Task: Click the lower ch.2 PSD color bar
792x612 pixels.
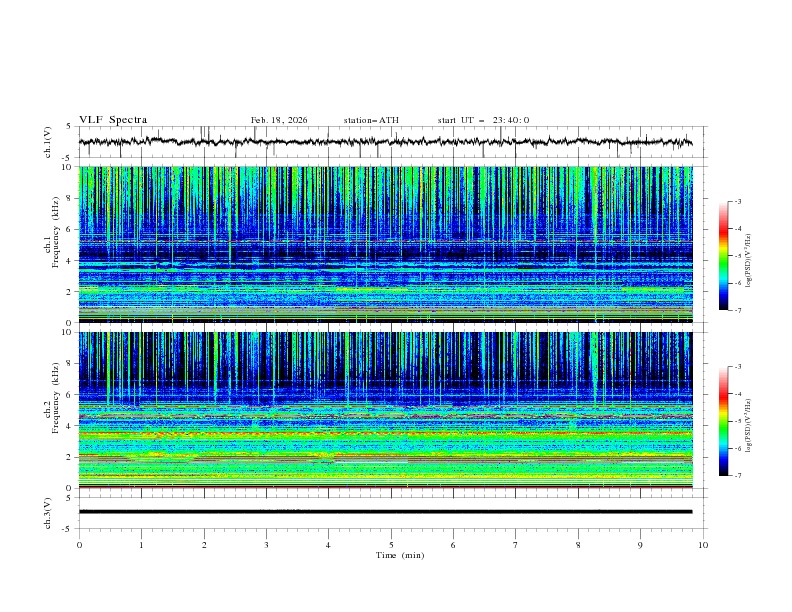Action: coord(723,420)
